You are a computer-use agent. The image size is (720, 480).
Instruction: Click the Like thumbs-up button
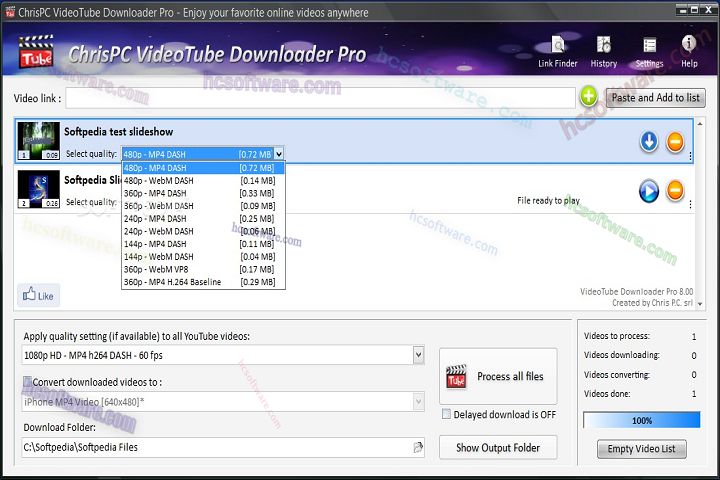[39, 295]
